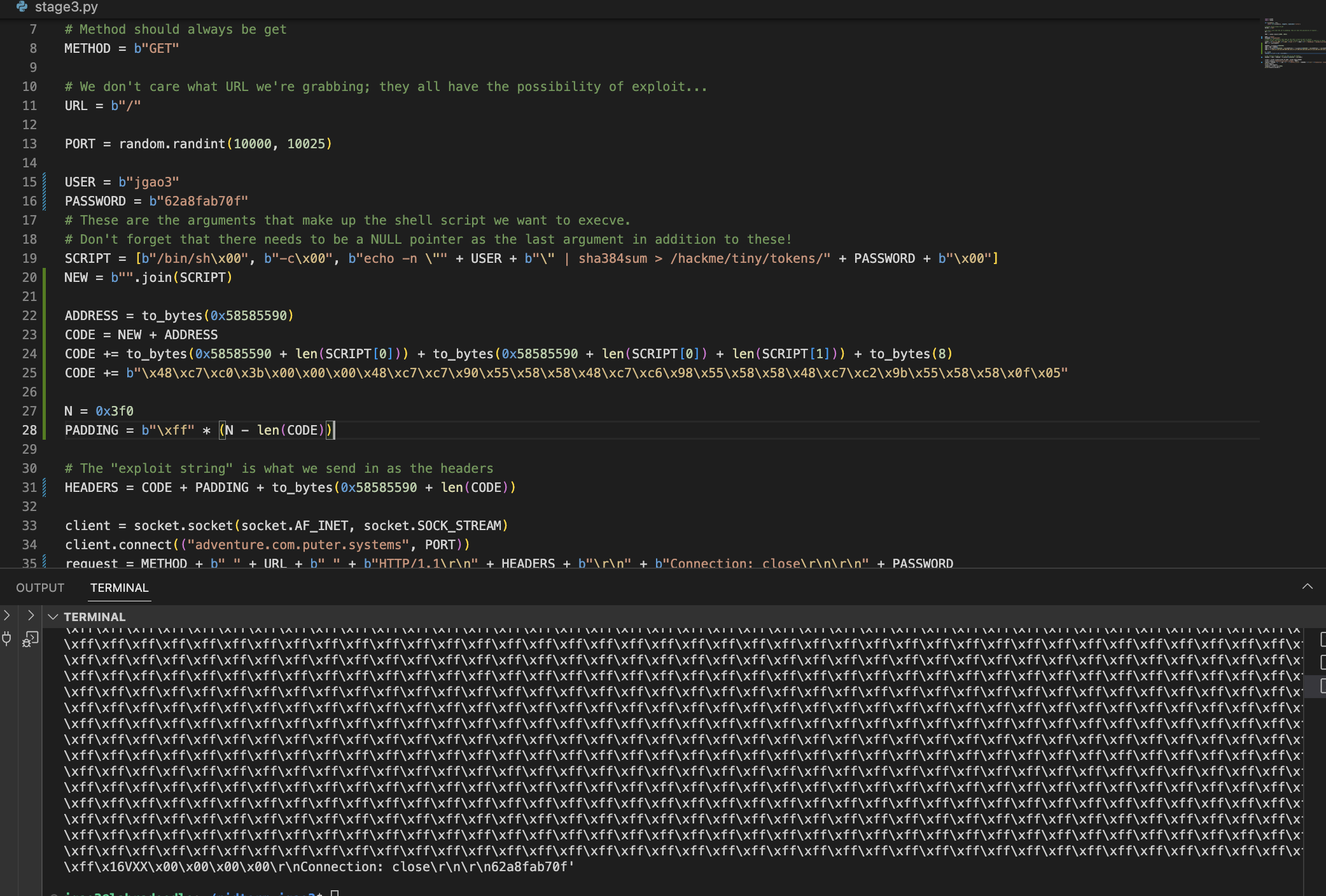The width and height of the screenshot is (1326, 896).
Task: Click the second right-pointing chevron beside TERMINAL header
Action: (31, 615)
